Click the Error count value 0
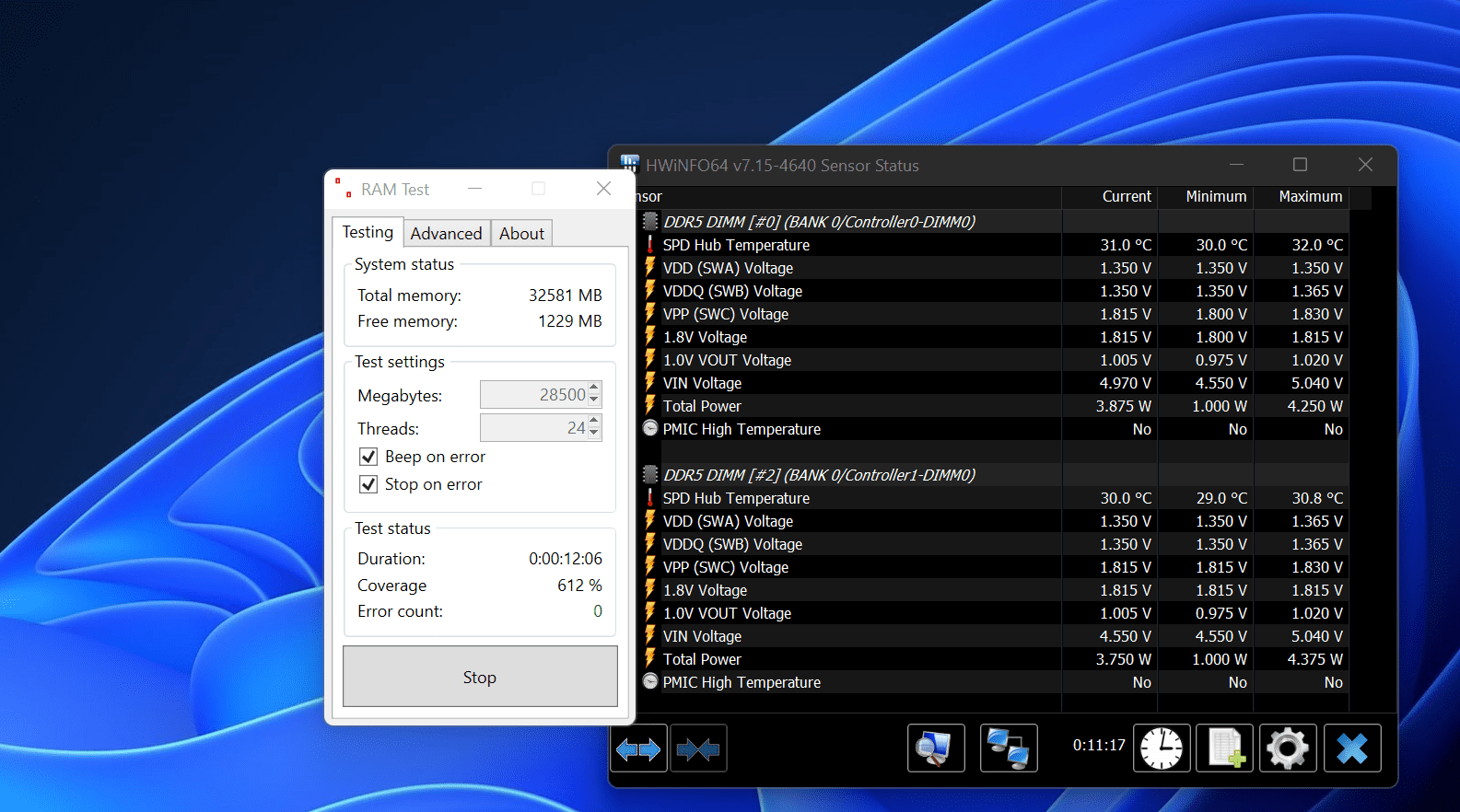 point(598,611)
